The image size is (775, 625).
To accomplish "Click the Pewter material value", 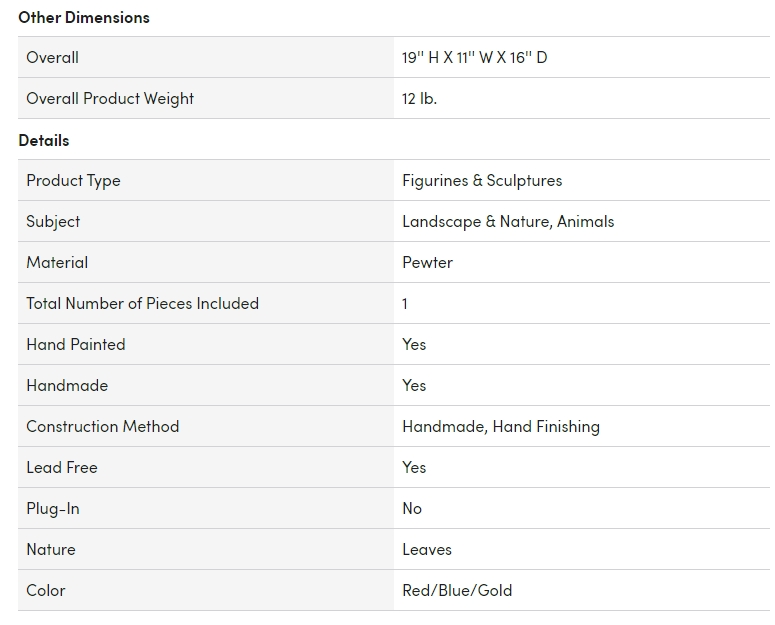I will pyautogui.click(x=427, y=262).
